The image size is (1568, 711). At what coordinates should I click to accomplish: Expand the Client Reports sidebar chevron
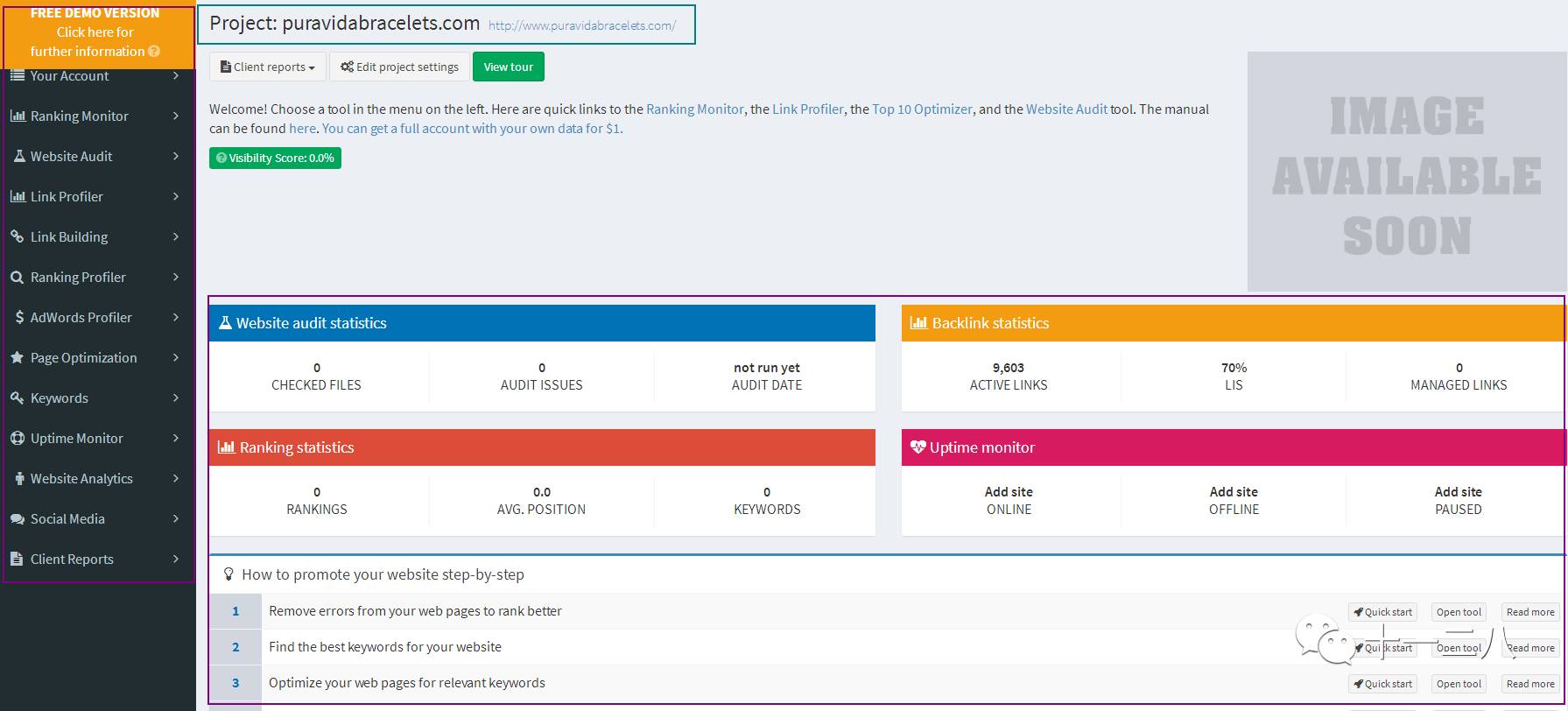coord(176,559)
